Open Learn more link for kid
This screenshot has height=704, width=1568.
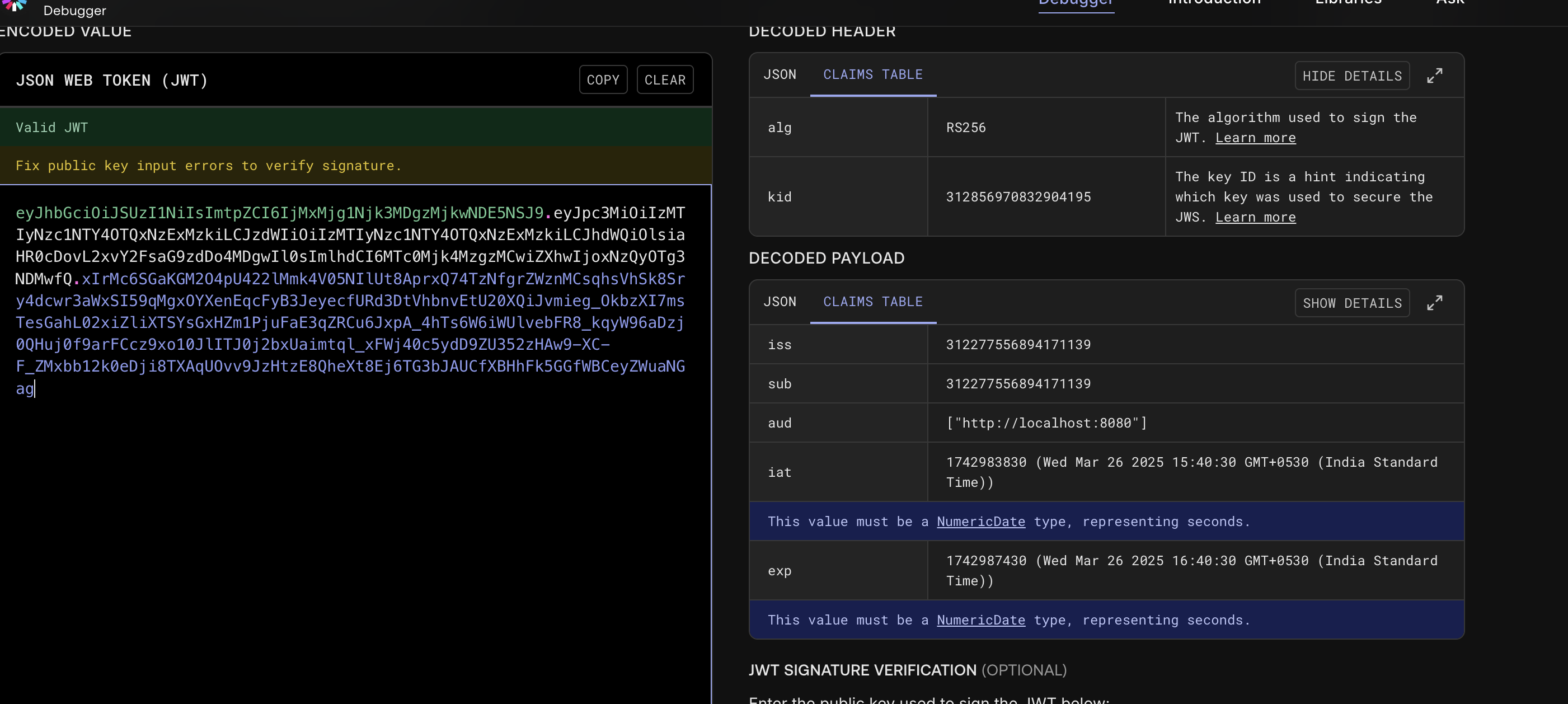[x=1255, y=217]
